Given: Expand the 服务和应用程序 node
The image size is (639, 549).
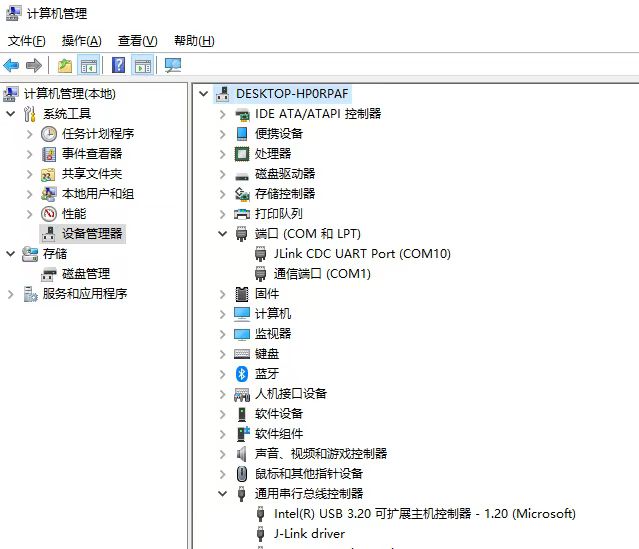Looking at the screenshot, I should pyautogui.click(x=11, y=293).
